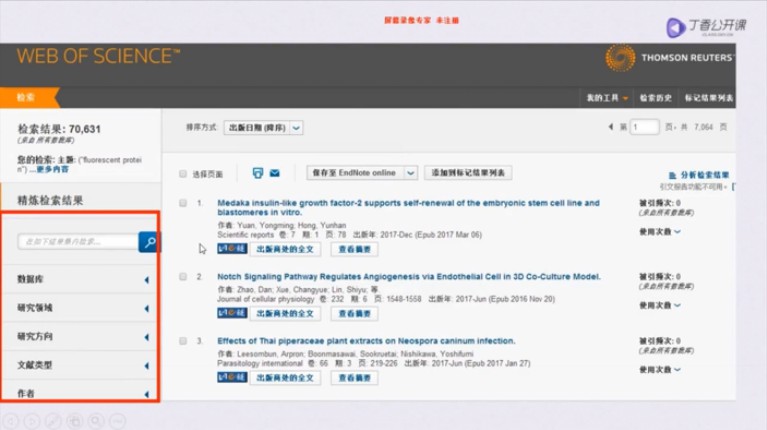Click the email results envelope icon
The width and height of the screenshot is (767, 430).
tap(274, 173)
